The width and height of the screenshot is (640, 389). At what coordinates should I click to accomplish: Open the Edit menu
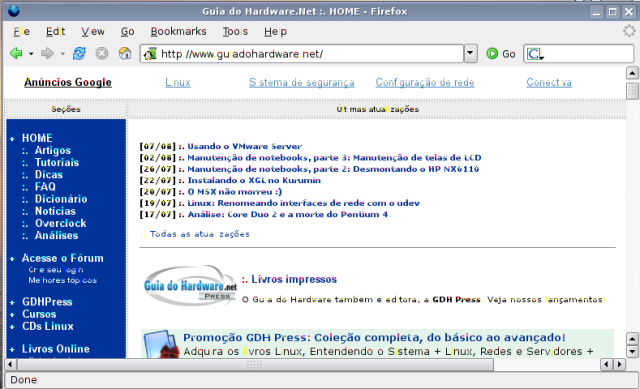pyautogui.click(x=56, y=31)
